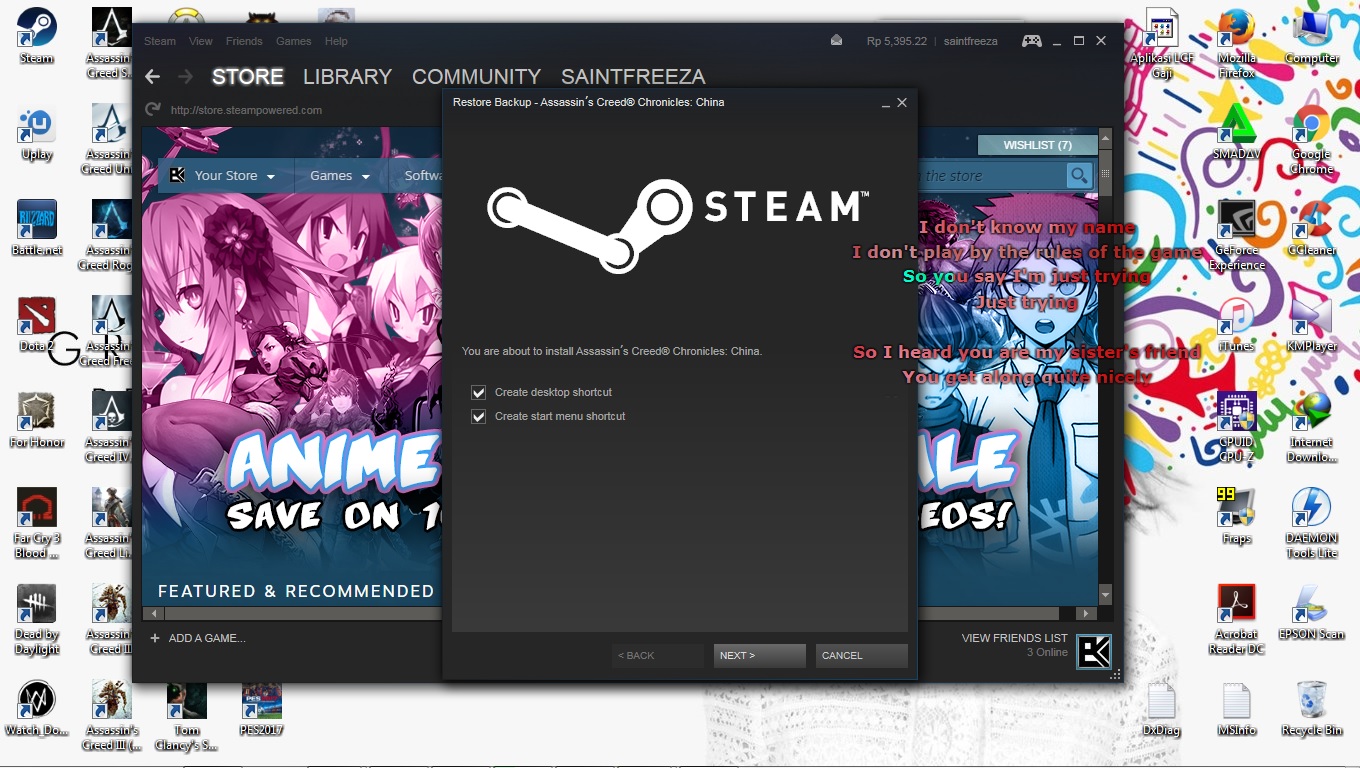The width and height of the screenshot is (1360, 768).
Task: Launch Tom Clancy's desktop shortcut
Action: tap(187, 715)
